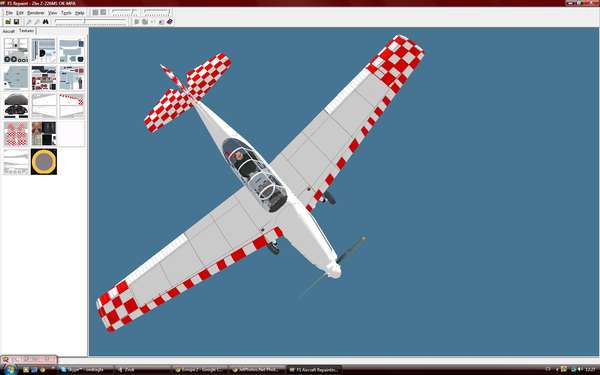Screen dimensions: 600x375
Task: Adjust the long toolbar slider handle
Action: click(85, 22)
